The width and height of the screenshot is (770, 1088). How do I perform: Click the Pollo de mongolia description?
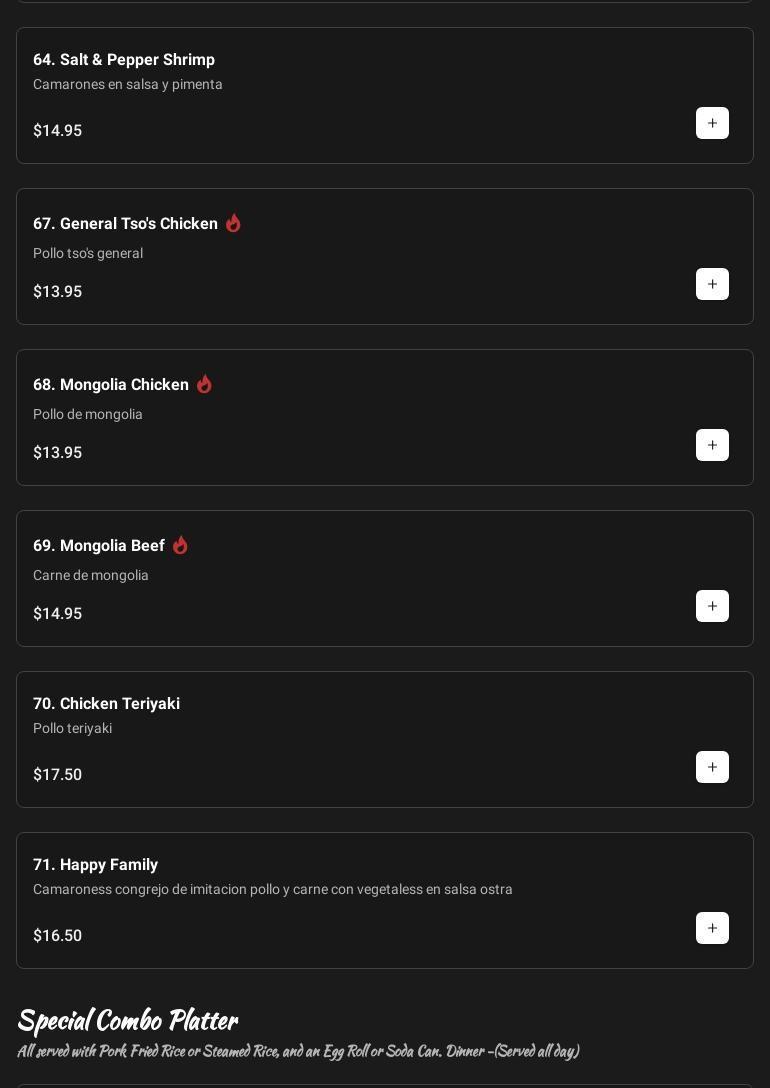(x=88, y=414)
